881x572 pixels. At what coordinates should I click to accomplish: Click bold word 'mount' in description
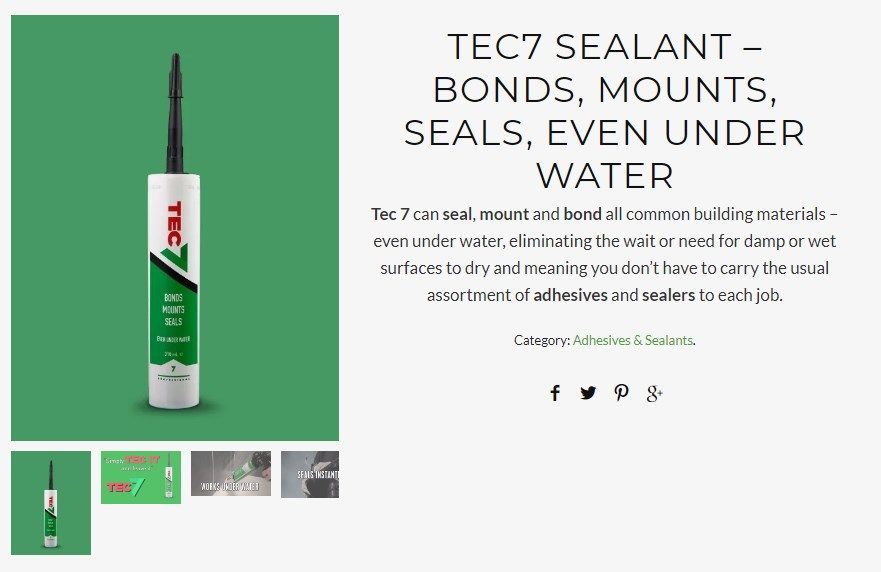click(504, 214)
